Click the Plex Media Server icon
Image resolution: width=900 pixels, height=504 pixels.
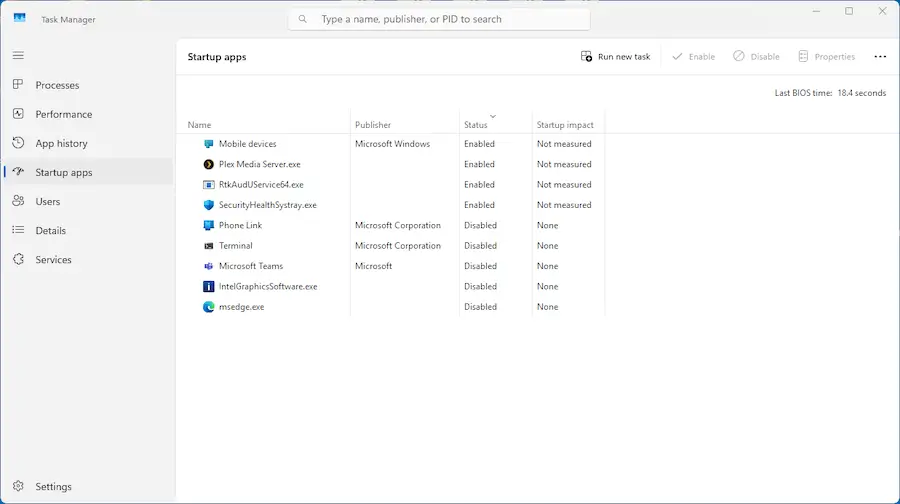pyautogui.click(x=208, y=164)
